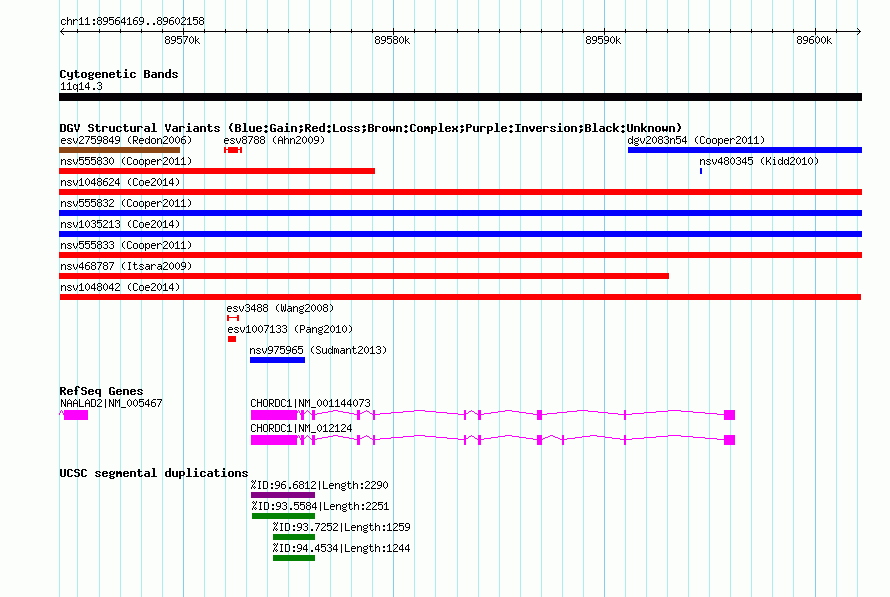Viewport: 890px width, 597px height.
Task: Click the nsv1035213 (Coe2014) label
Action: click(x=120, y=224)
